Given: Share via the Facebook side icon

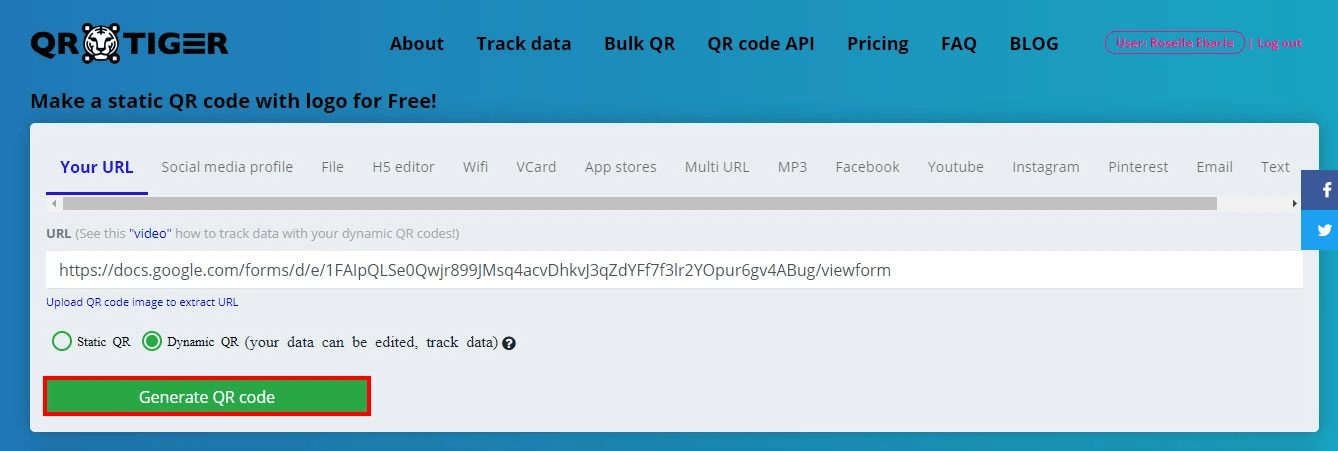Looking at the screenshot, I should click(x=1320, y=190).
